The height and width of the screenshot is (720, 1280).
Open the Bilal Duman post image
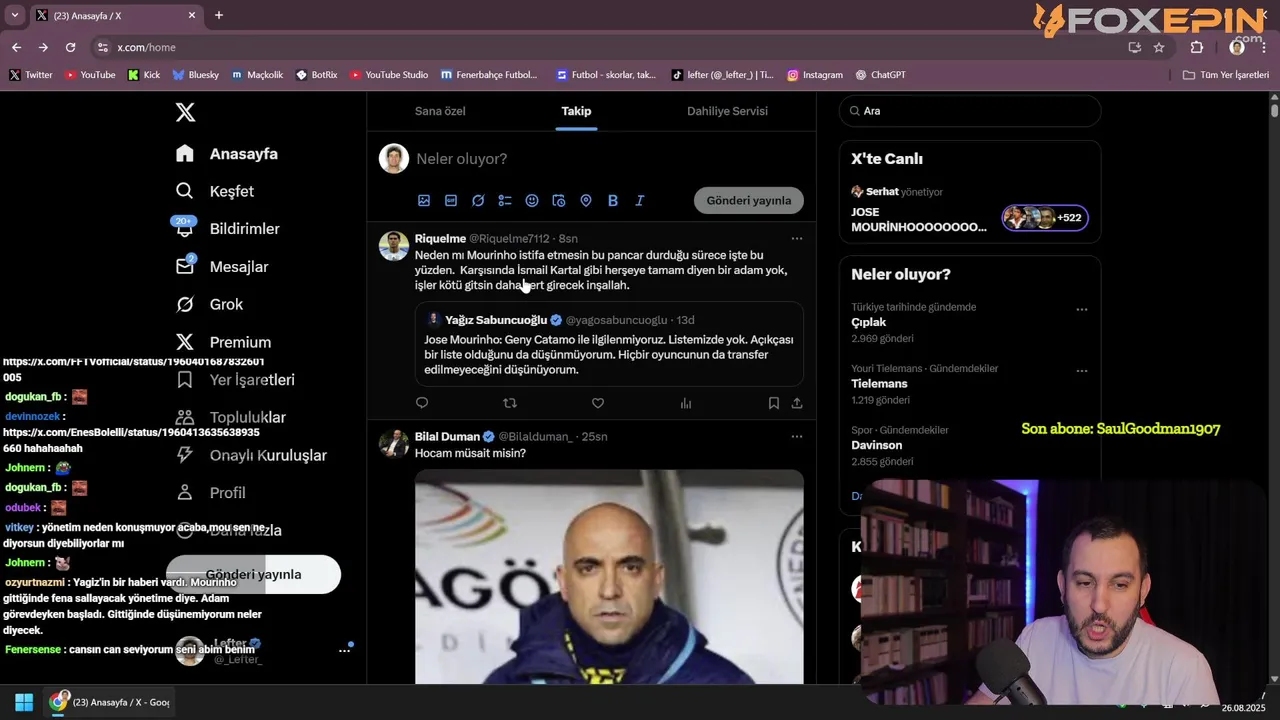click(x=609, y=577)
